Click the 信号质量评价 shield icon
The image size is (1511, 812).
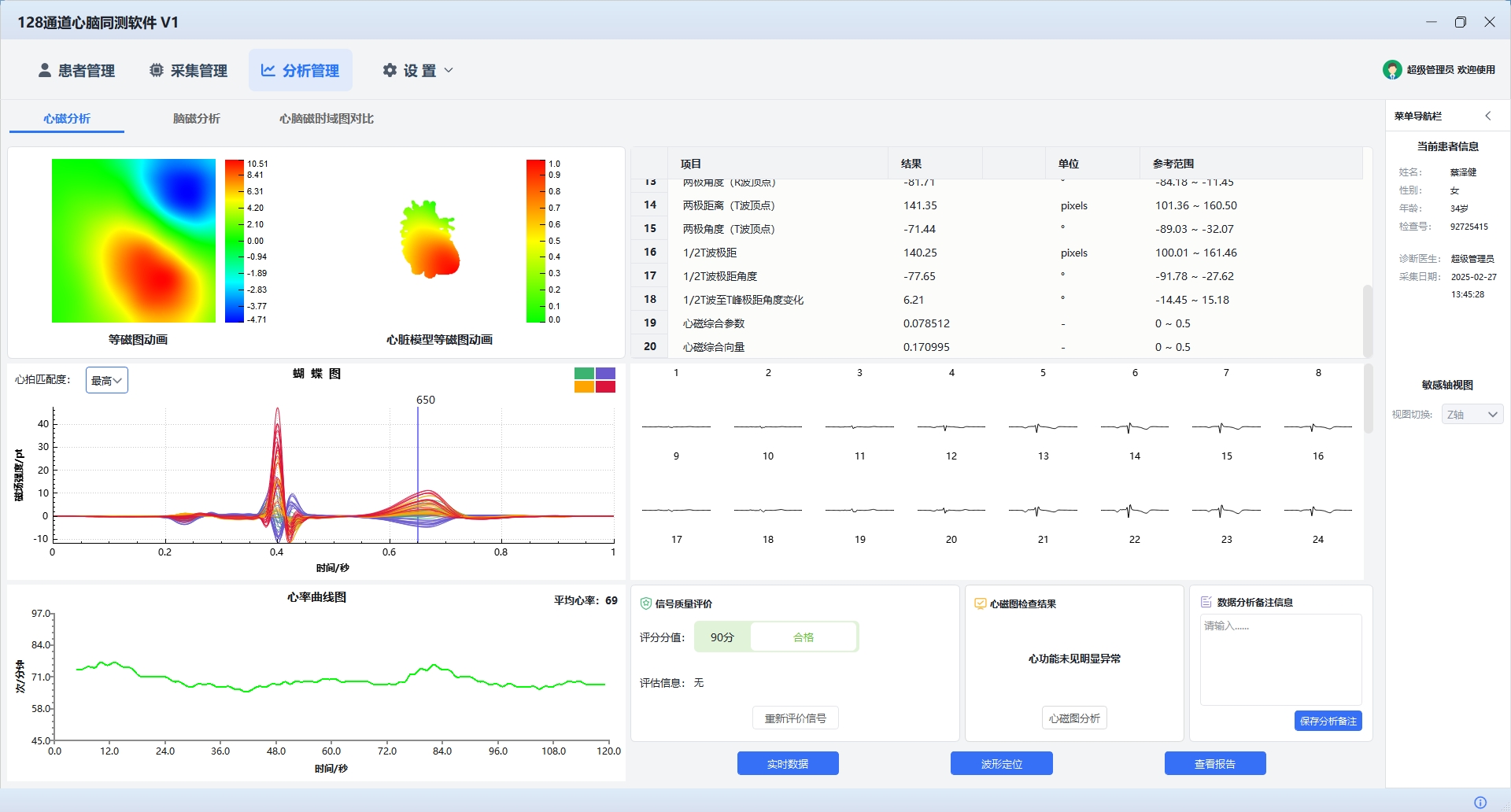[646, 603]
